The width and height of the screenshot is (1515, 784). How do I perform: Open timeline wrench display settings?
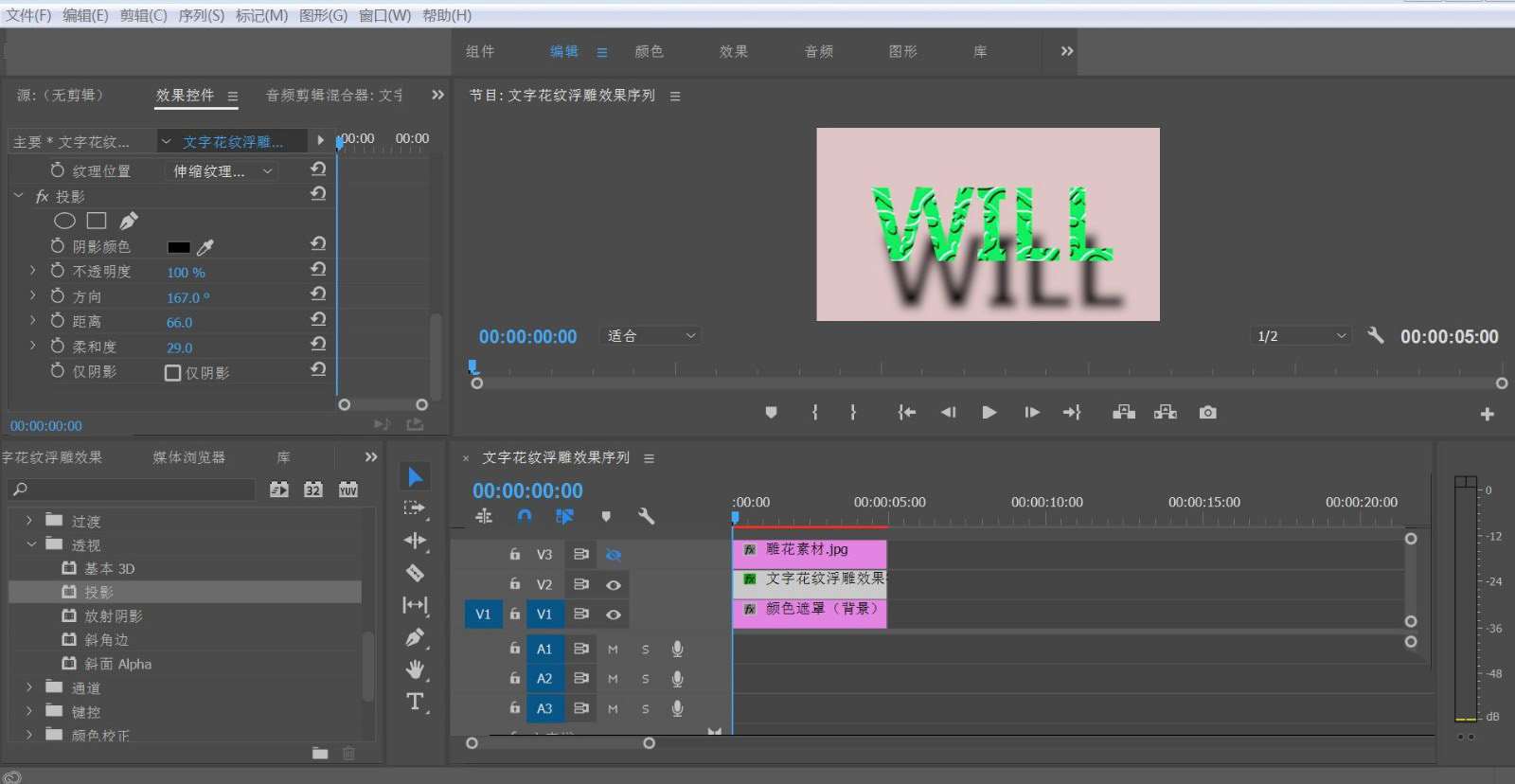click(x=647, y=516)
